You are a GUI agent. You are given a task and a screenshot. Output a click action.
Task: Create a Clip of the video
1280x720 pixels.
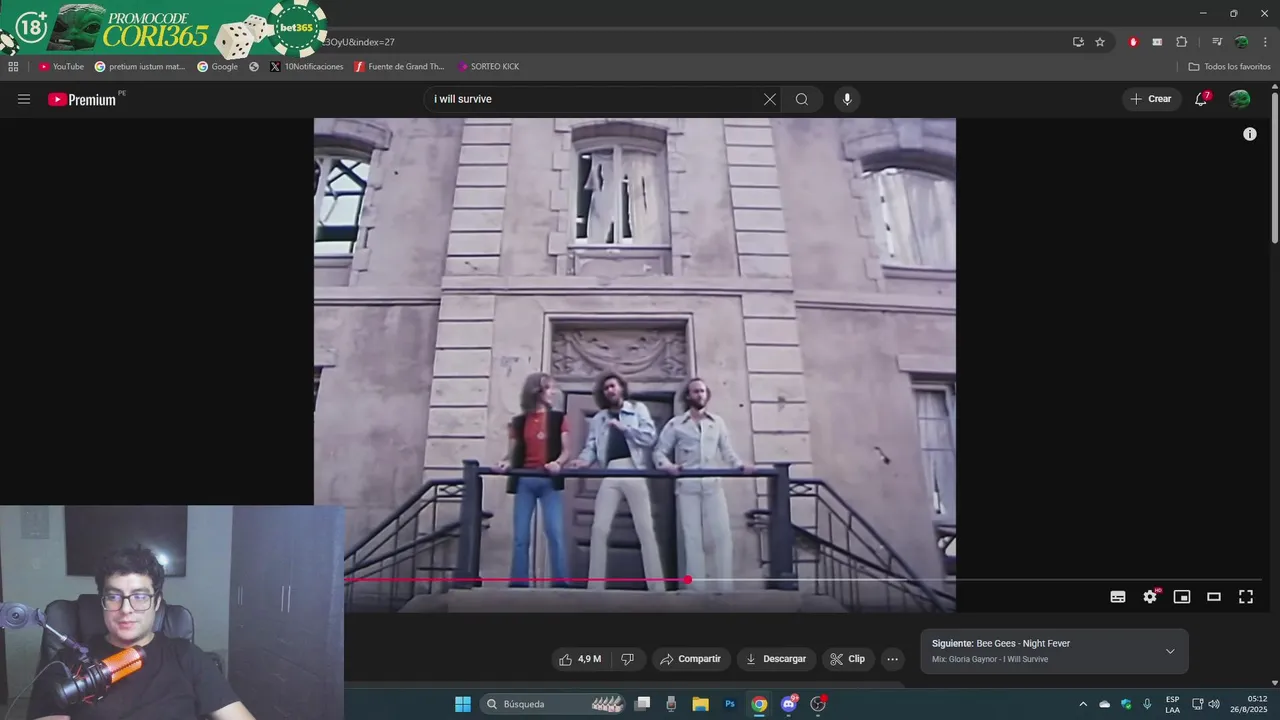pyautogui.click(x=848, y=659)
